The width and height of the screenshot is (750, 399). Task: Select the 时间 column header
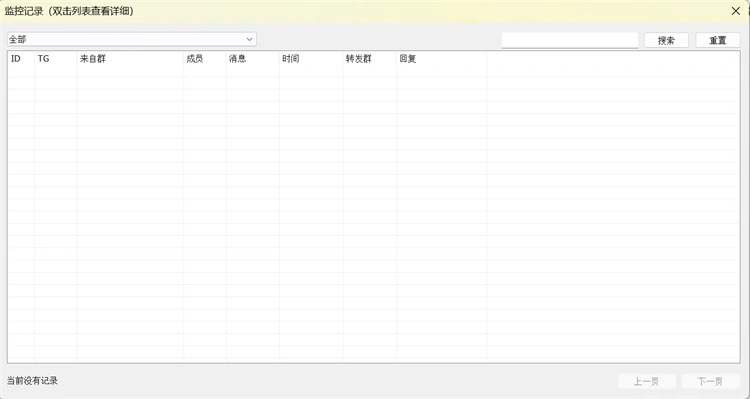(311, 59)
